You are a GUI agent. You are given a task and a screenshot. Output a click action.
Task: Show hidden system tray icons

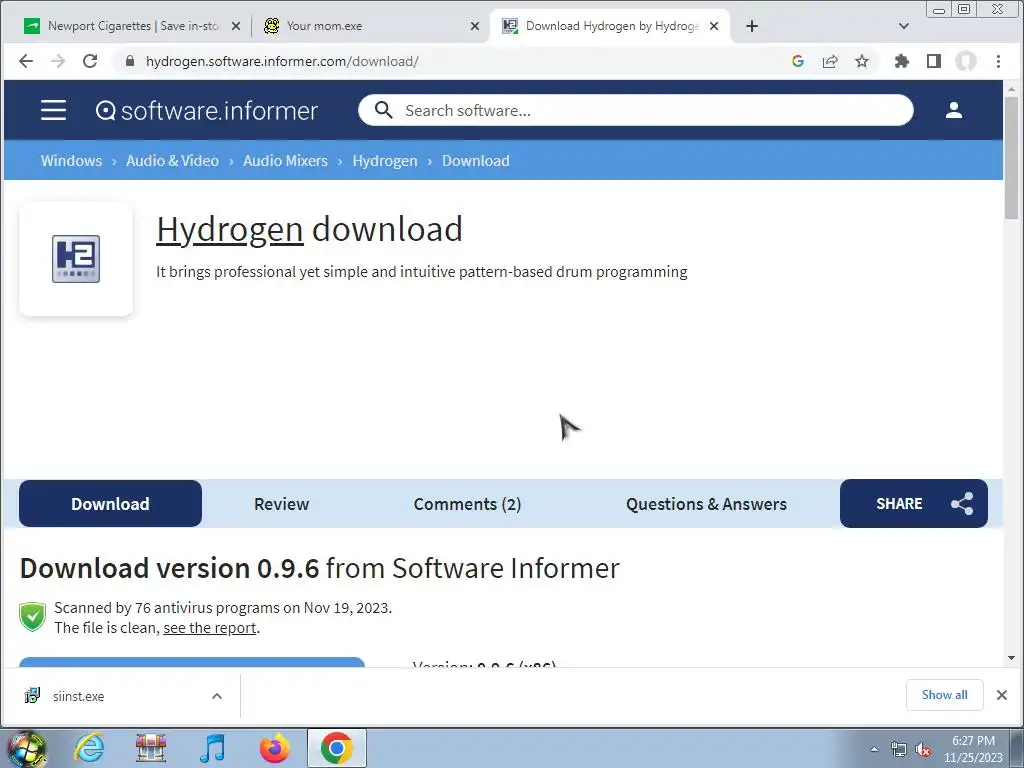(x=874, y=749)
